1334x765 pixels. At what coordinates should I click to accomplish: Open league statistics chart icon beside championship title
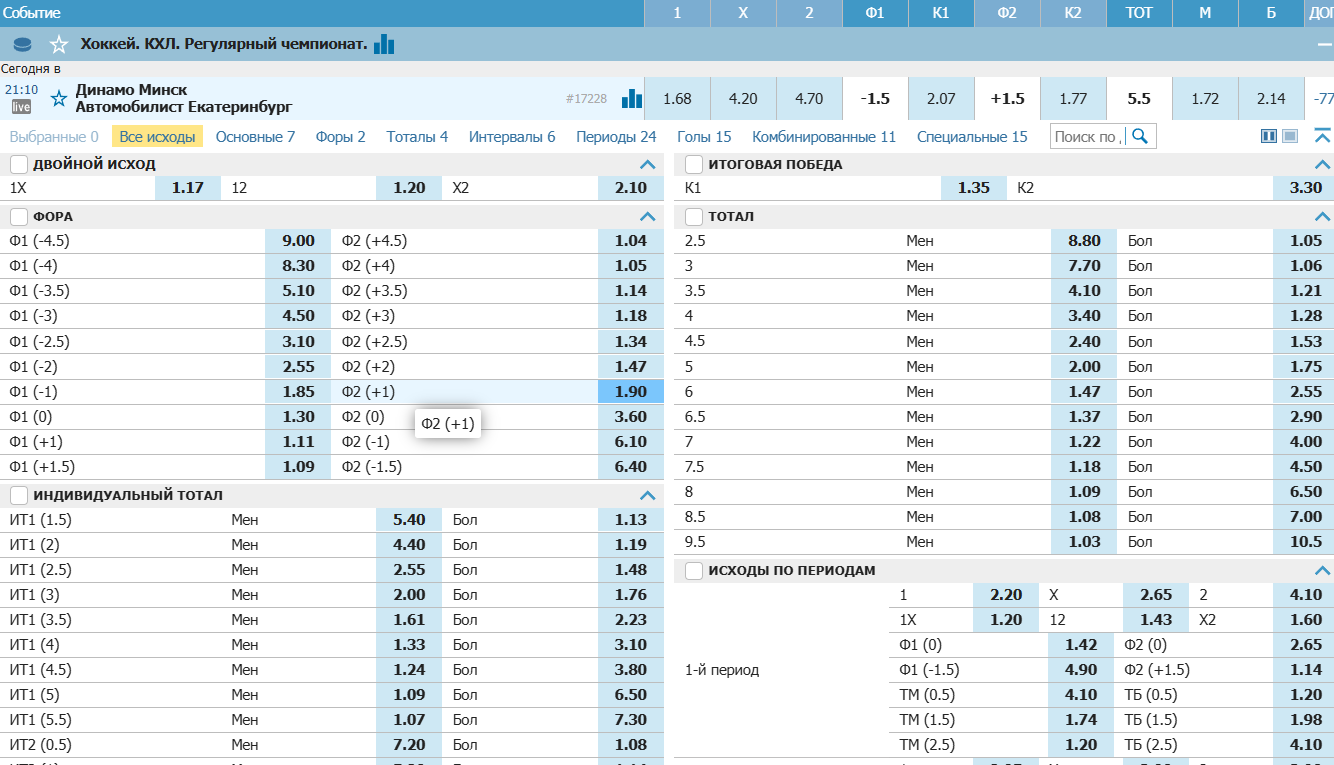(x=384, y=44)
